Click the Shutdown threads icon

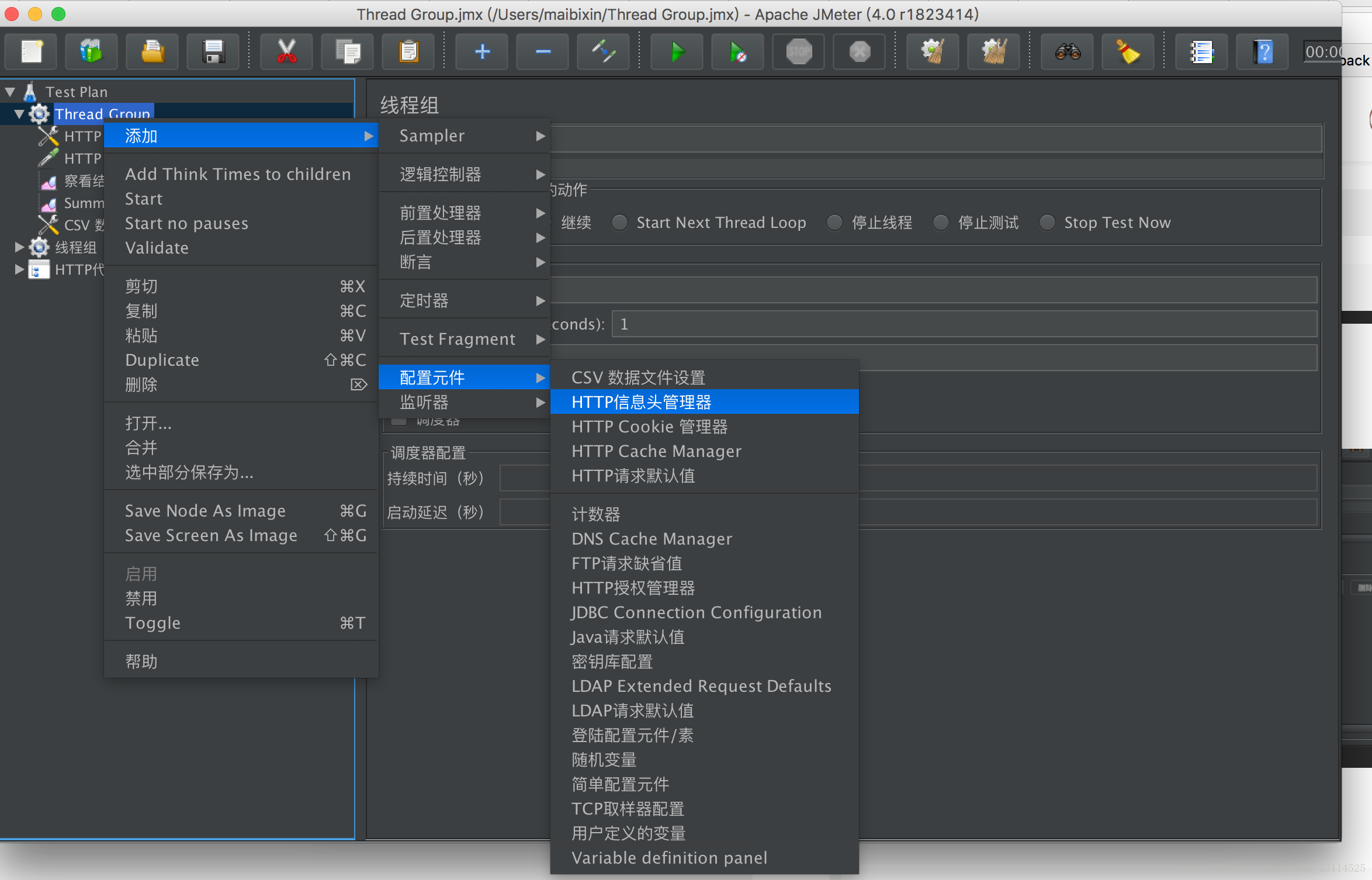[860, 52]
